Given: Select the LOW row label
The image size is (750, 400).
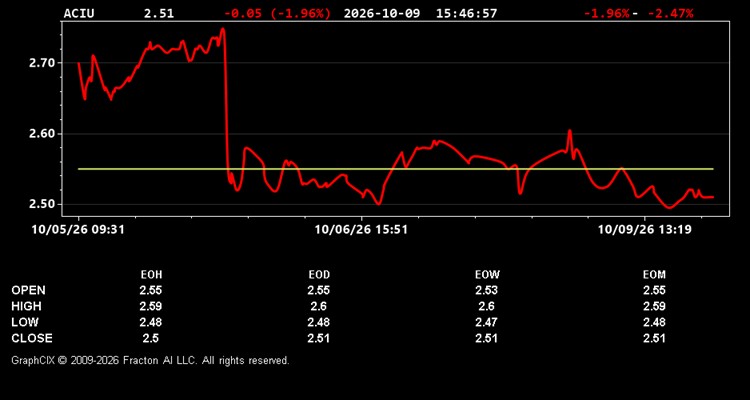Looking at the screenshot, I should coord(25,322).
